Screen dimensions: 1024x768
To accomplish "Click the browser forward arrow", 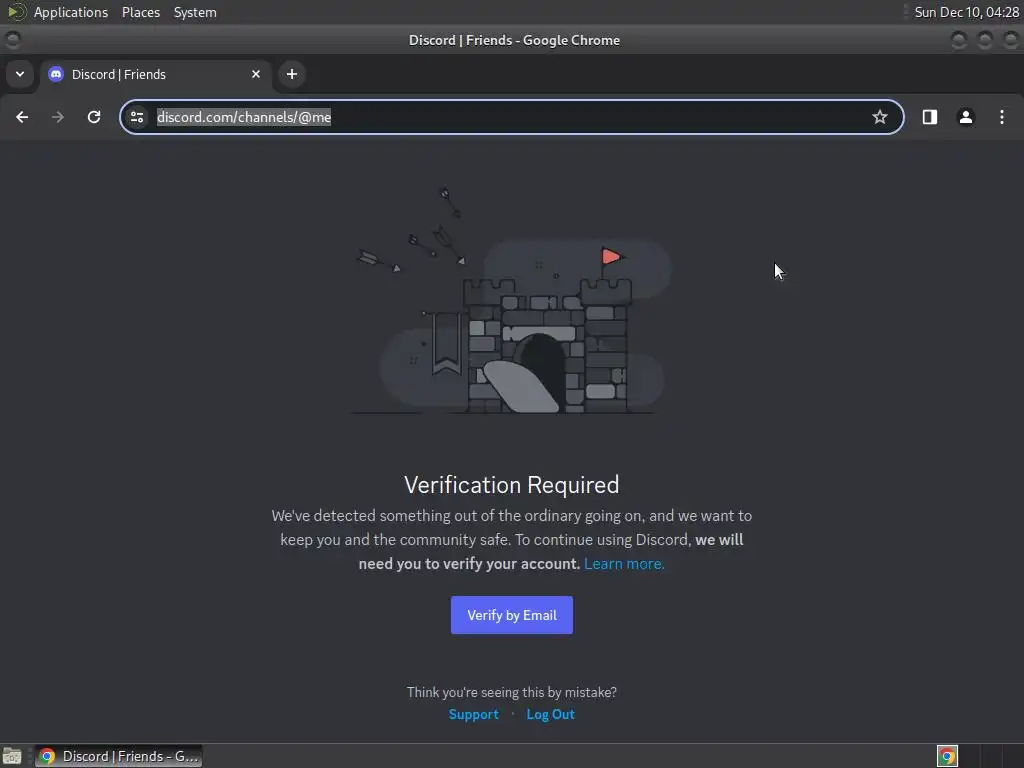I will (58, 117).
